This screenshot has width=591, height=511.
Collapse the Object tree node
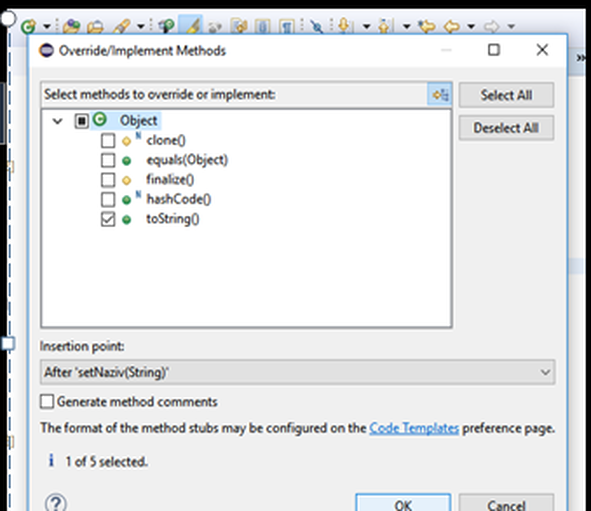(x=57, y=121)
